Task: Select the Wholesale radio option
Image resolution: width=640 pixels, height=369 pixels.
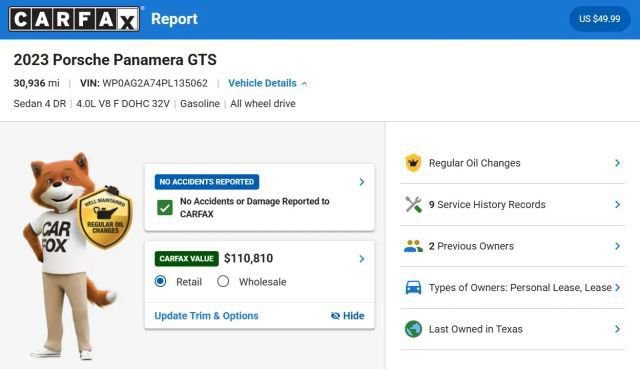Action: click(x=223, y=281)
